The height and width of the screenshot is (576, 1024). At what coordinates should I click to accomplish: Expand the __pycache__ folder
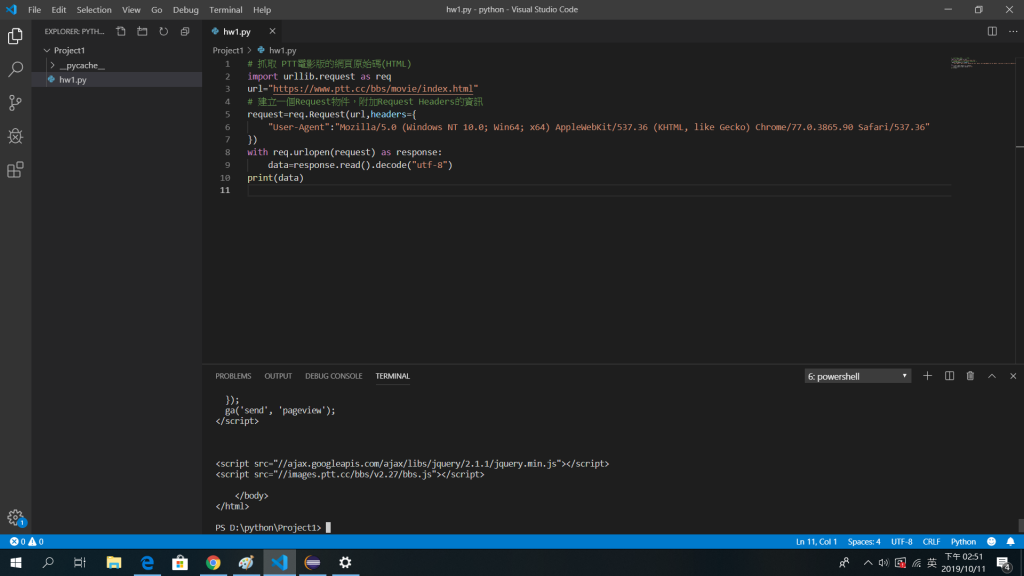point(81,65)
